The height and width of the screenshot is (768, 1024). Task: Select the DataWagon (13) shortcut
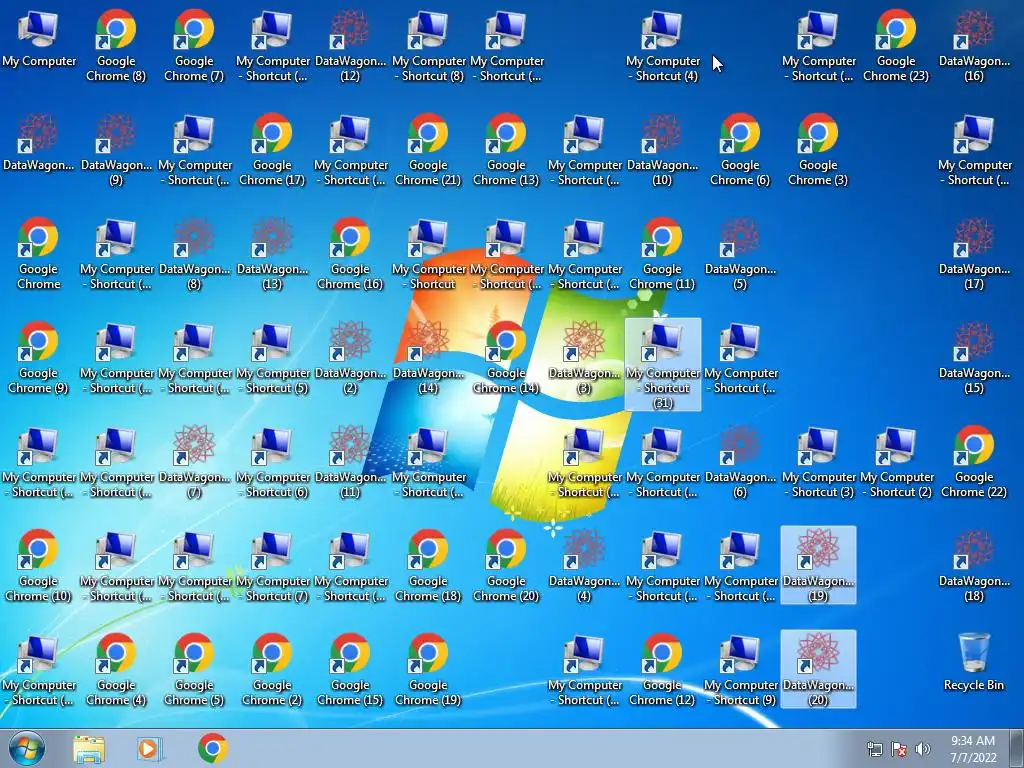click(x=272, y=254)
